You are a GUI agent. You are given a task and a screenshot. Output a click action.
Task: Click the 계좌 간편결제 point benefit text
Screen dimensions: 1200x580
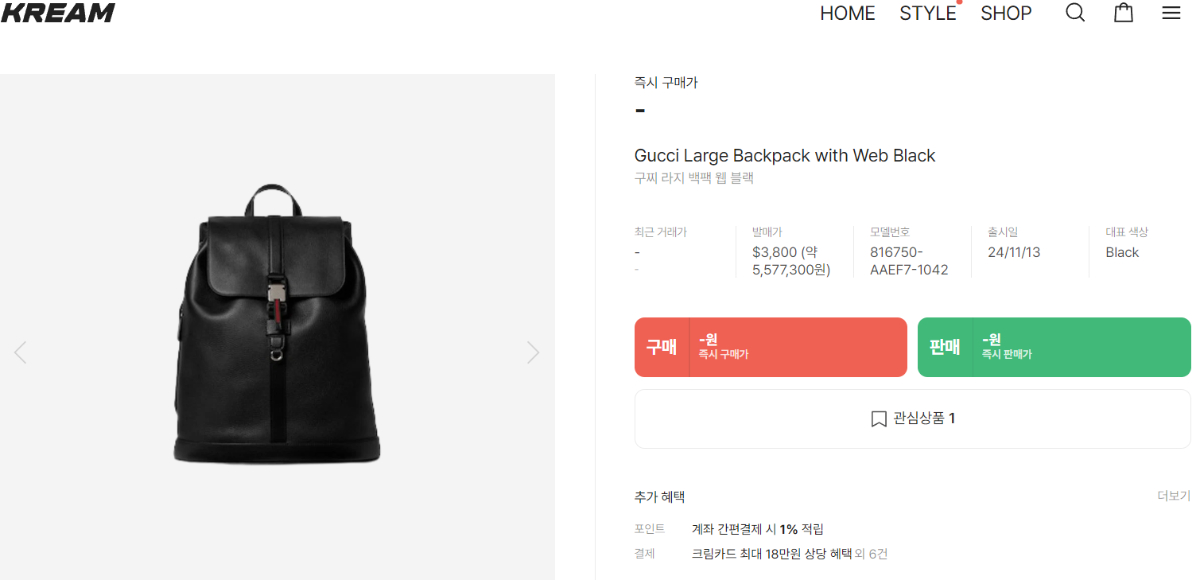[x=757, y=529]
